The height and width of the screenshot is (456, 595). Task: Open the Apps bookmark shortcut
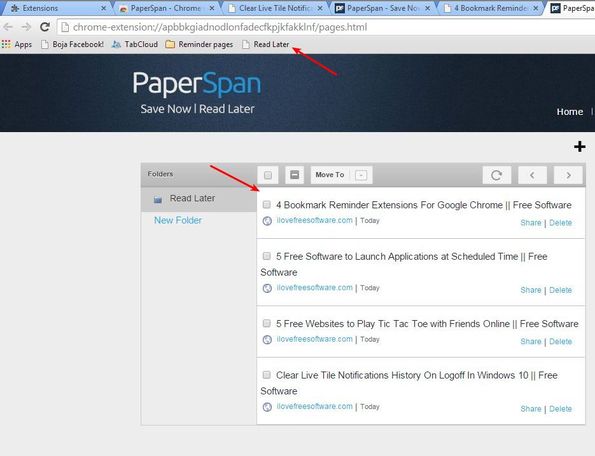(x=17, y=44)
